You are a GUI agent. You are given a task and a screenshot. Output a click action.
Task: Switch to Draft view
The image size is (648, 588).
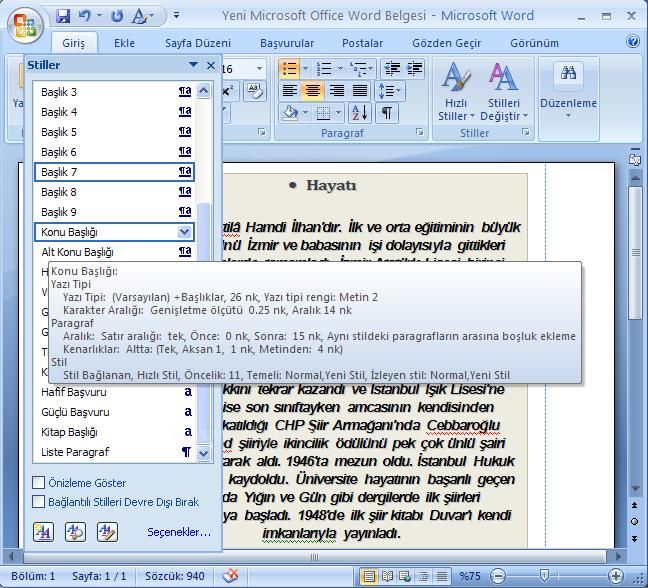(x=442, y=576)
